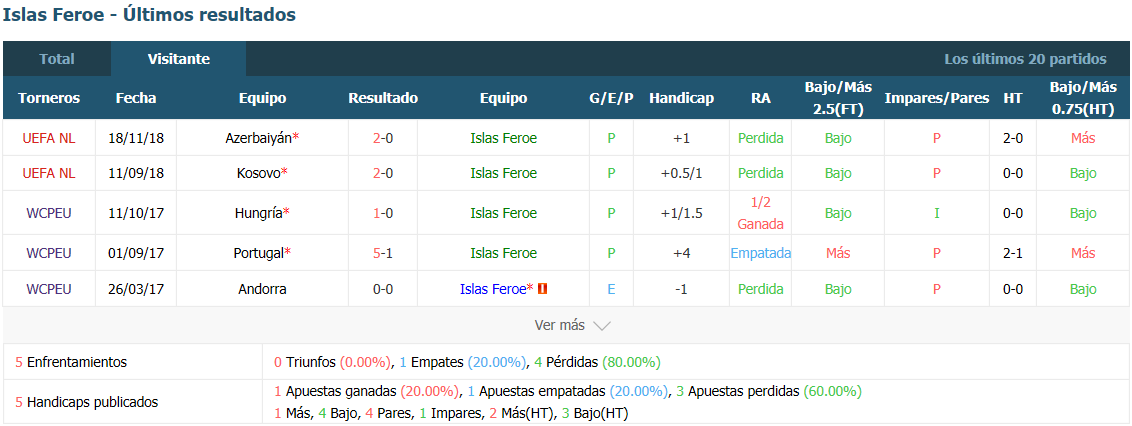Click the WCPEU tournament for the 26/03/17 match
Viewport: 1132px width, 426px height.
(48, 289)
